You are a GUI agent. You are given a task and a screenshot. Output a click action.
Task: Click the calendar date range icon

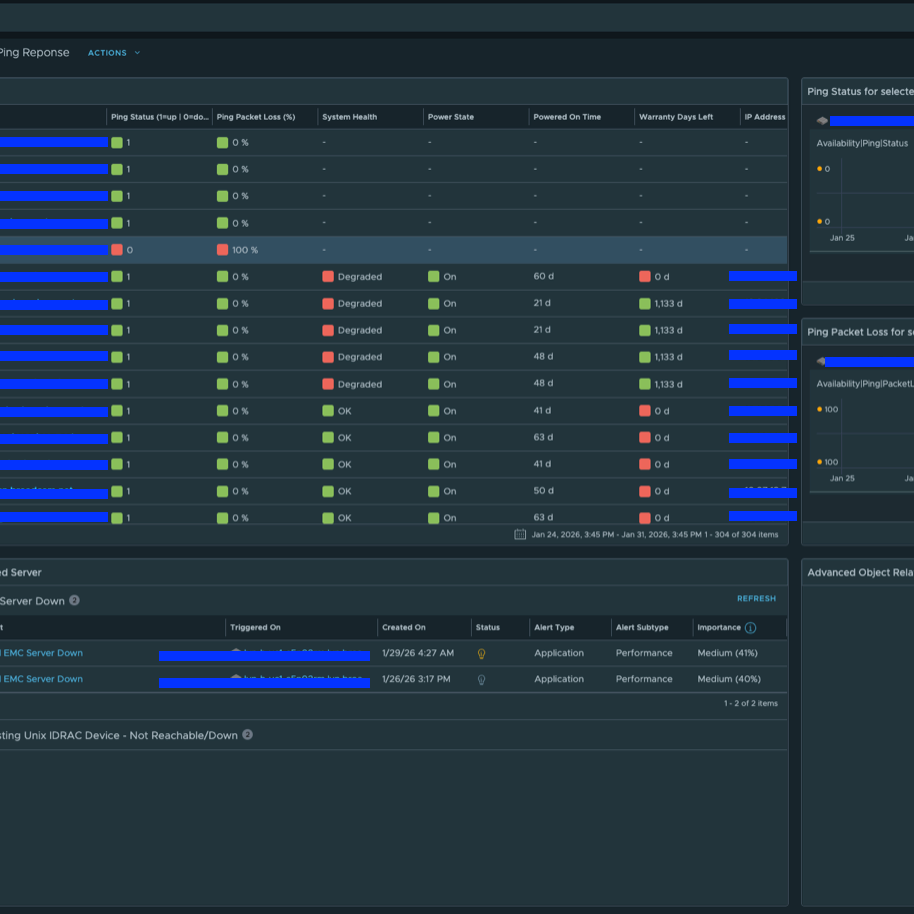(x=520, y=534)
